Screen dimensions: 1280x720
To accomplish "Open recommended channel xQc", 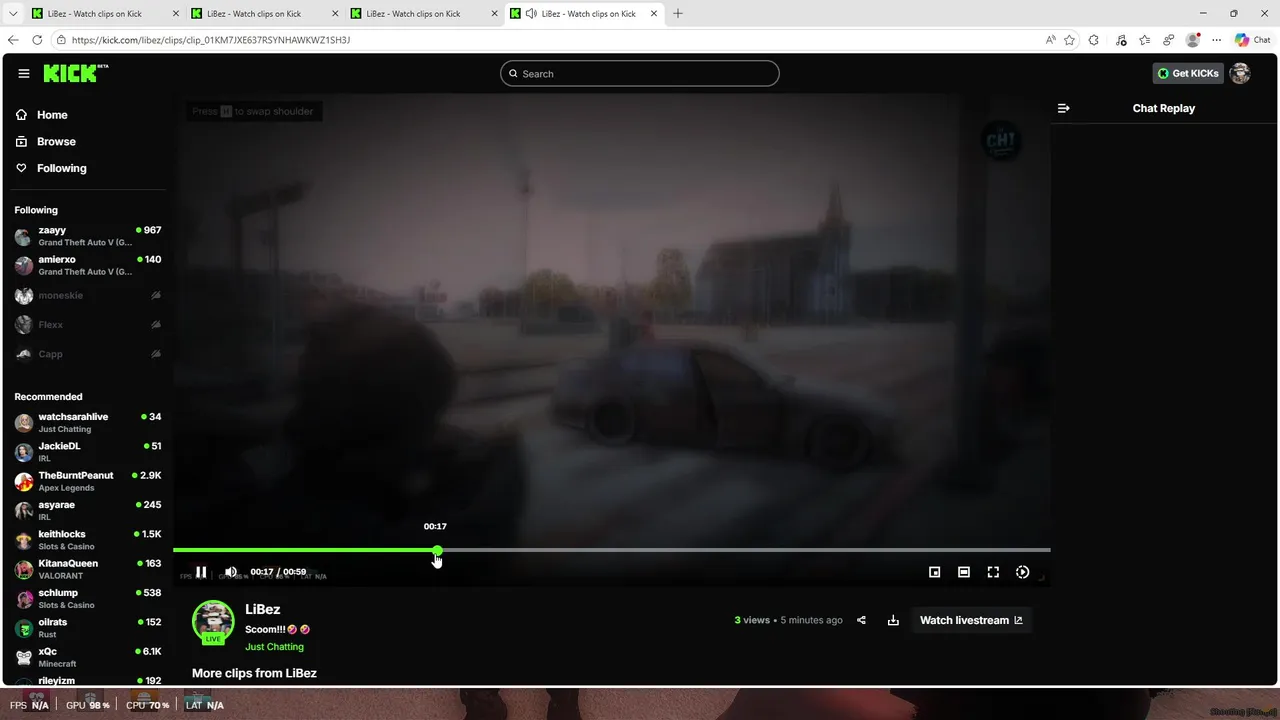I will pyautogui.click(x=88, y=657).
